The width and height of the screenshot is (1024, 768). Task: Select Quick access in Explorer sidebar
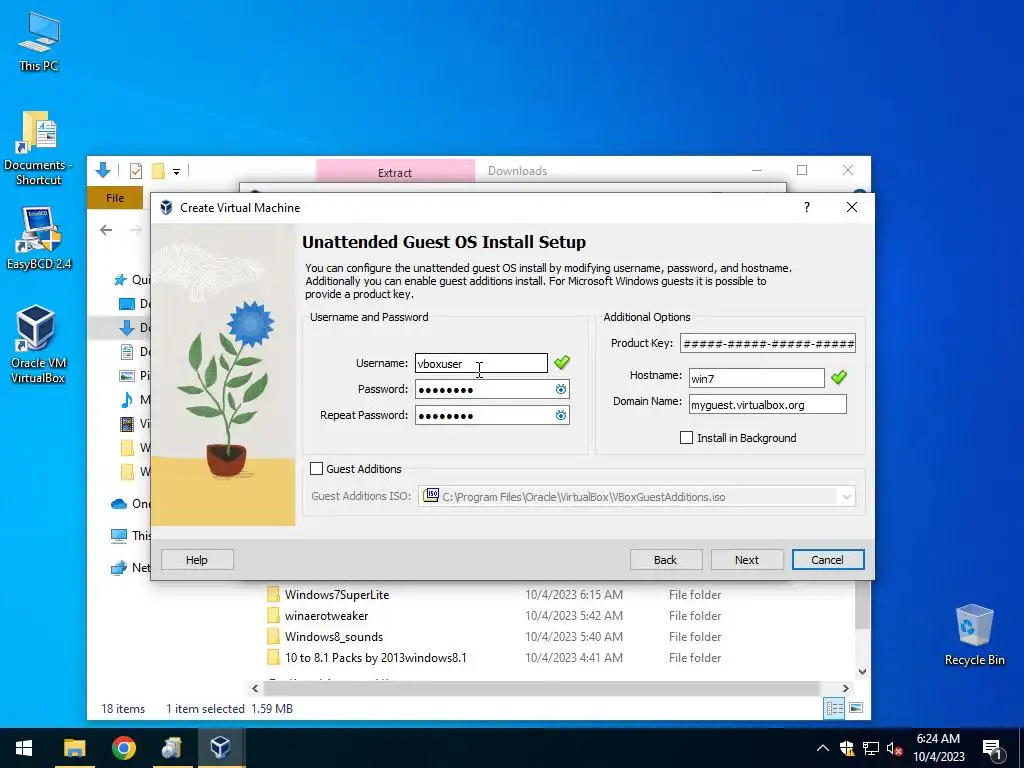point(132,280)
